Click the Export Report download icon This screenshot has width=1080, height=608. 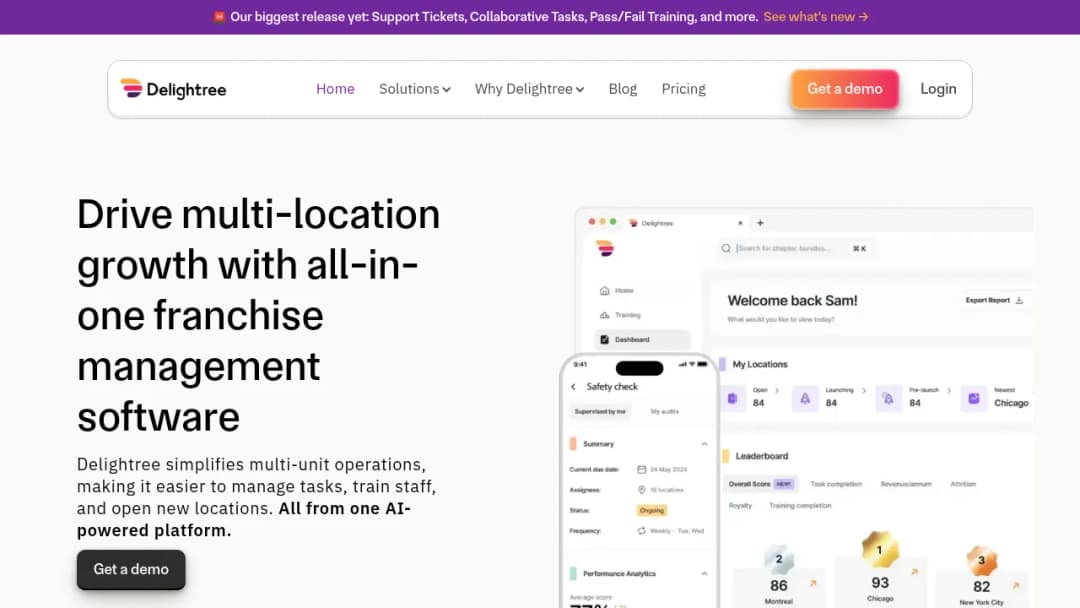point(1019,300)
